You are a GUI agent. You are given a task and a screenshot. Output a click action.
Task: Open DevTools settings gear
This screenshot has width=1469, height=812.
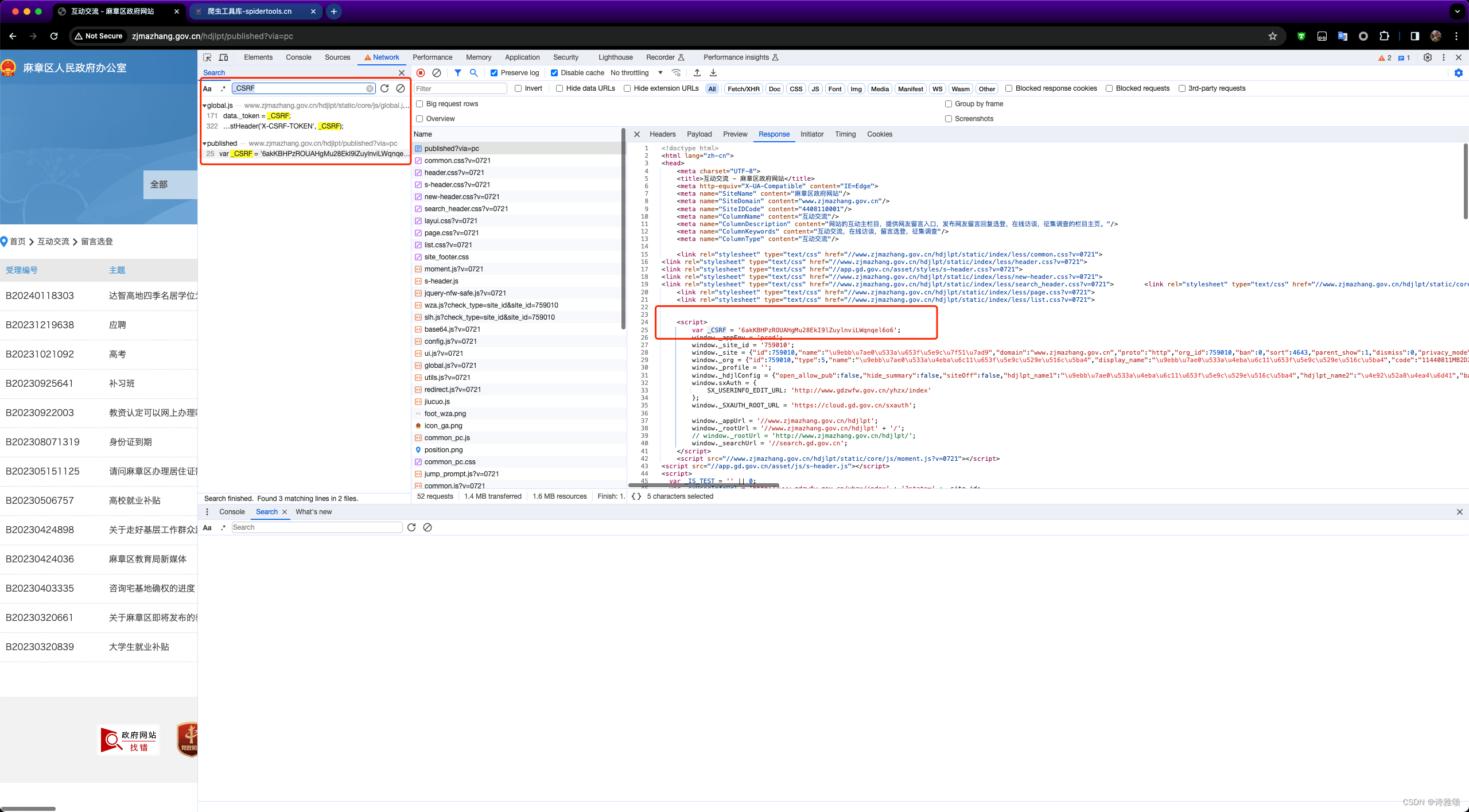click(1427, 57)
